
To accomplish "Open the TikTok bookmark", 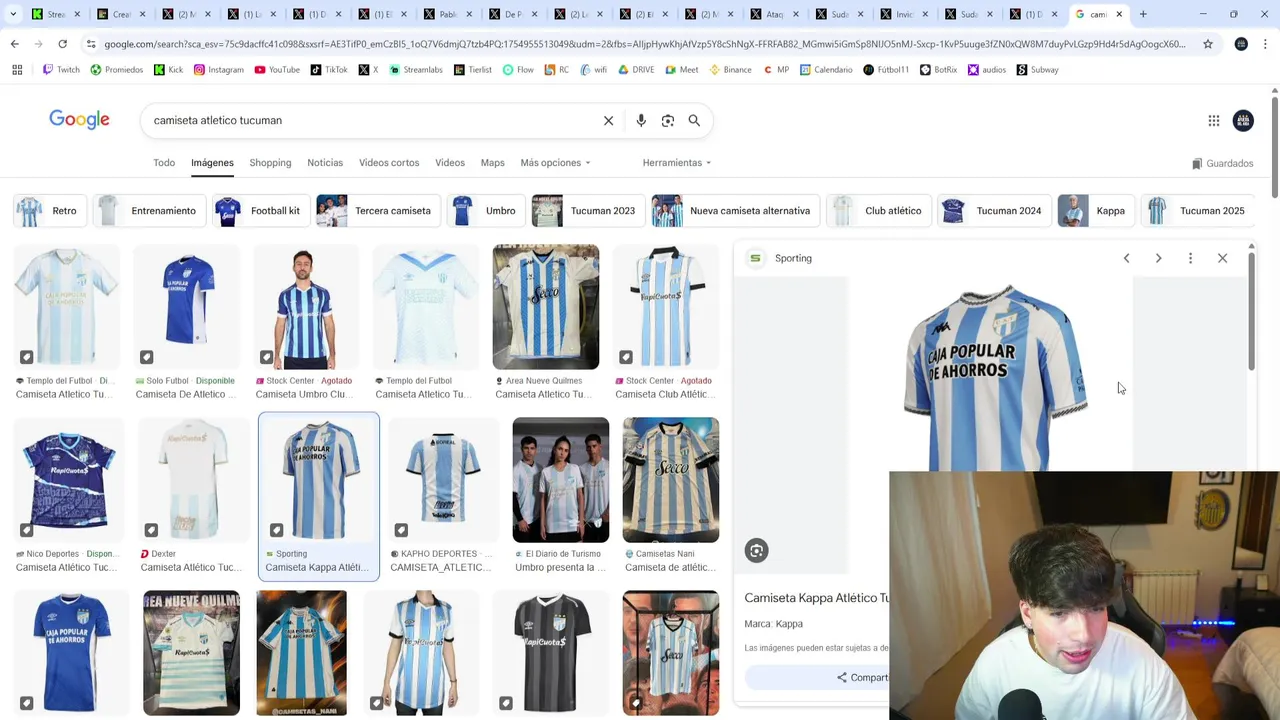I will [x=329, y=70].
